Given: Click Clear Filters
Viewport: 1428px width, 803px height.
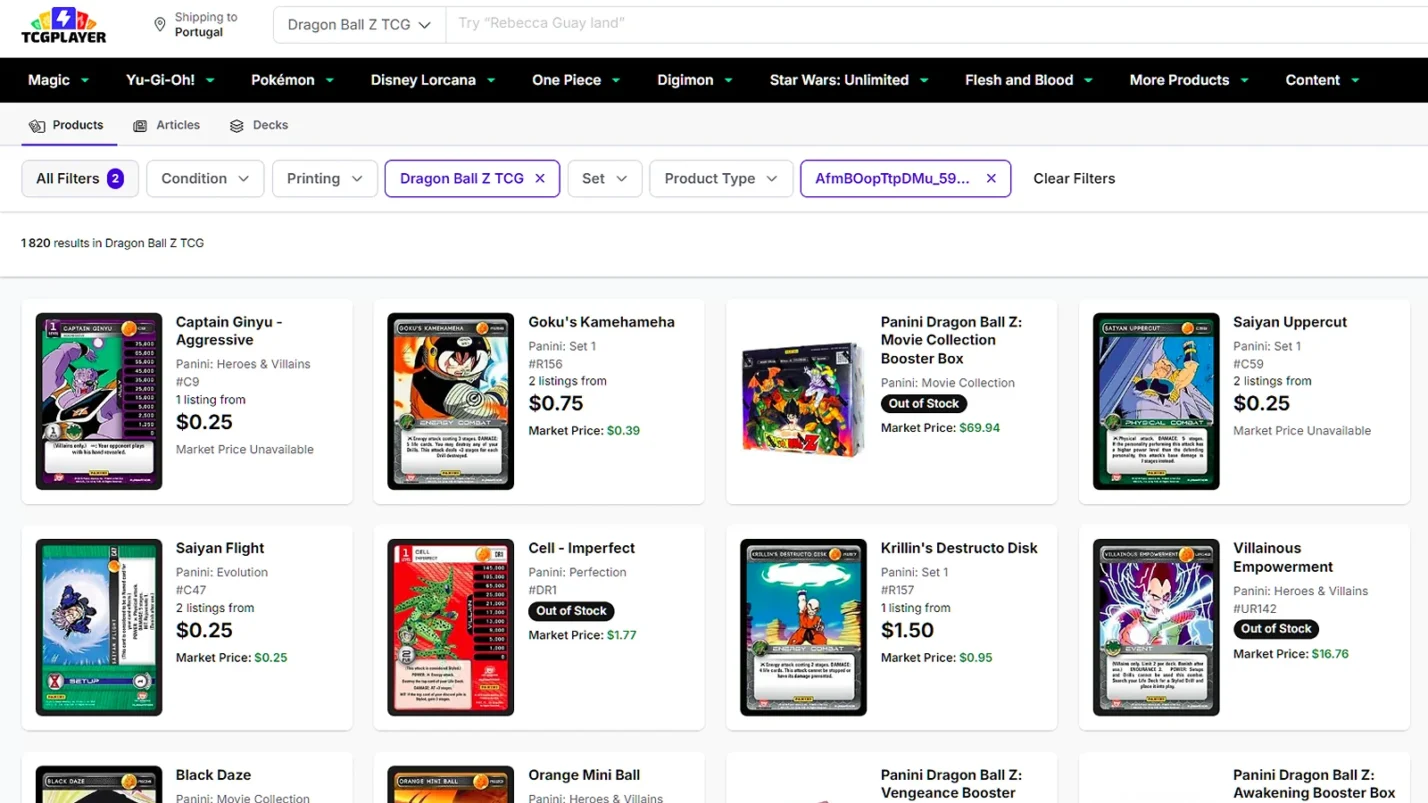Looking at the screenshot, I should pos(1074,179).
